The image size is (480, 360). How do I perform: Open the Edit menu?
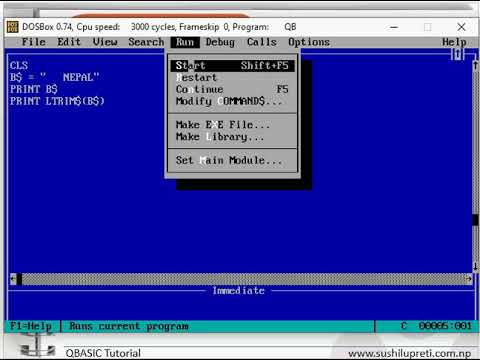tap(69, 42)
